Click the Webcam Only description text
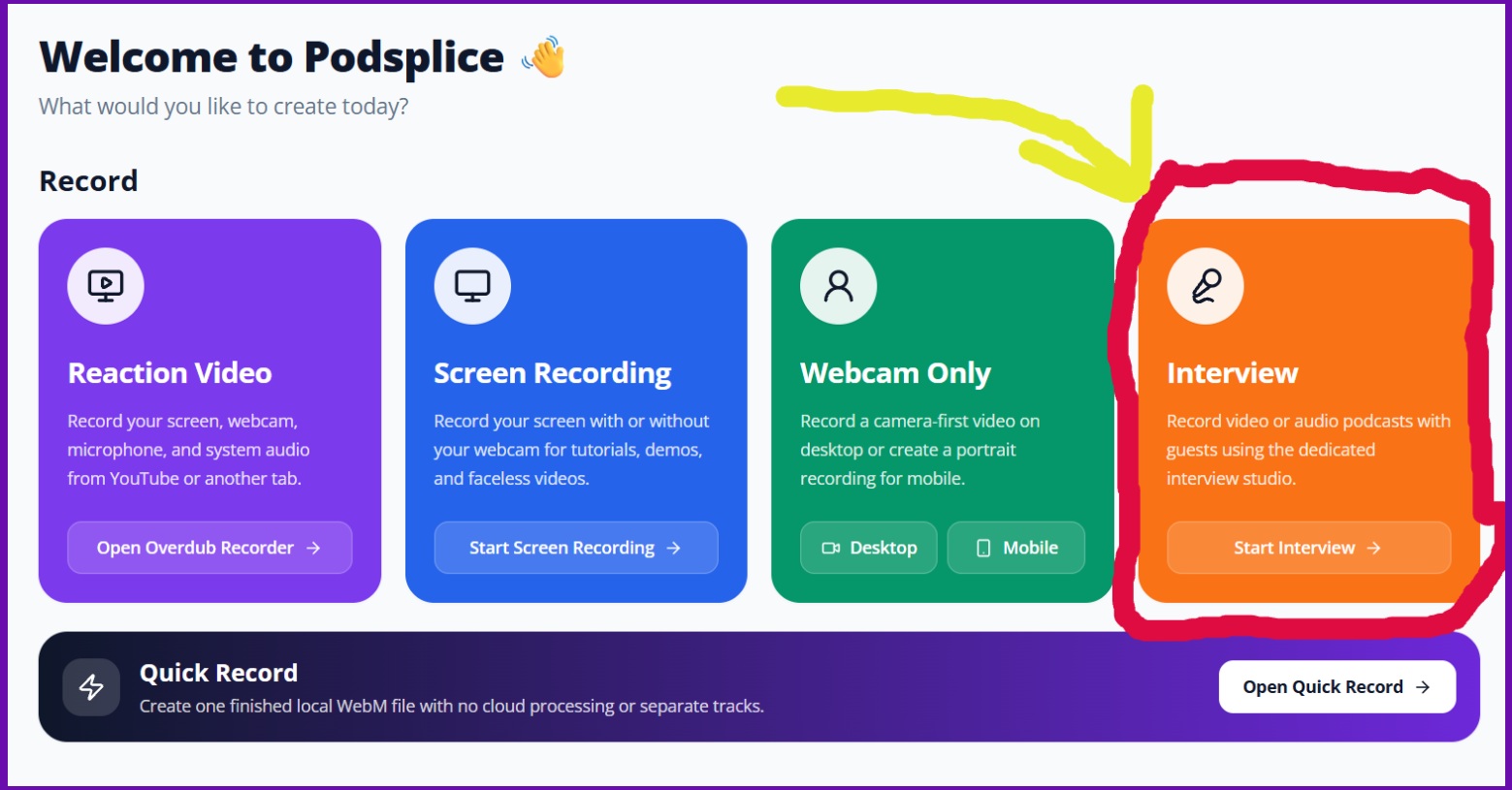This screenshot has height=790, width=1512. point(919,450)
